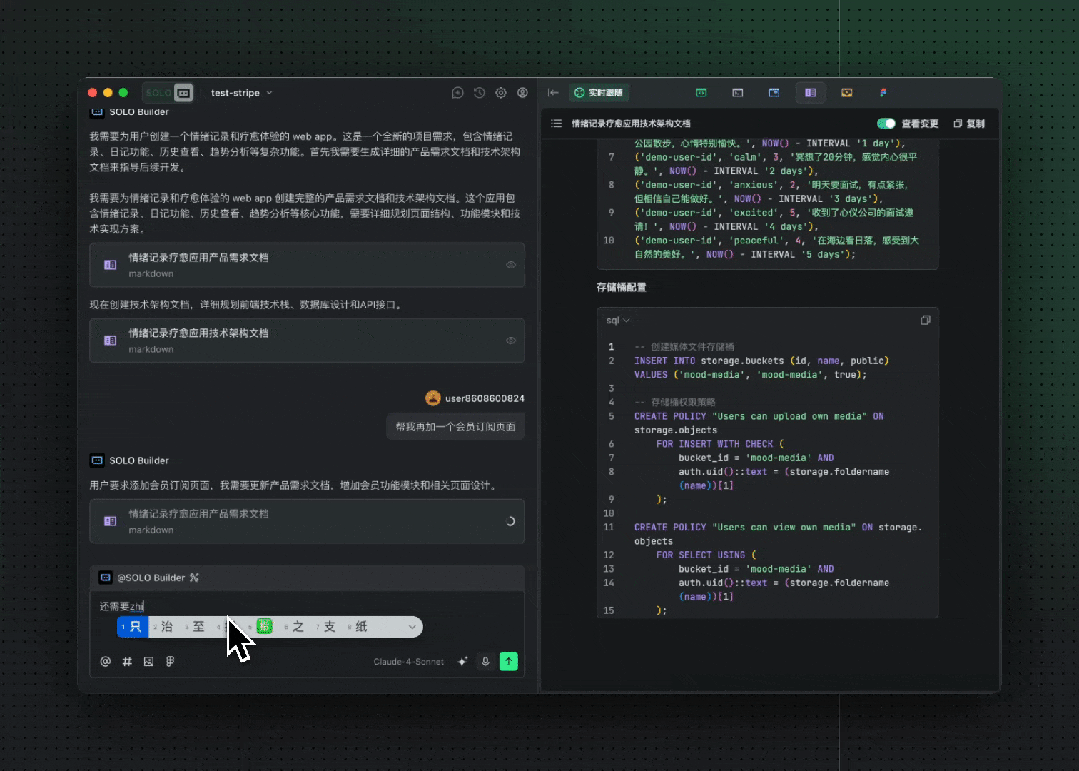1079x771 pixels.
Task: Click the @ mention icon in composer
Action: coord(105,661)
